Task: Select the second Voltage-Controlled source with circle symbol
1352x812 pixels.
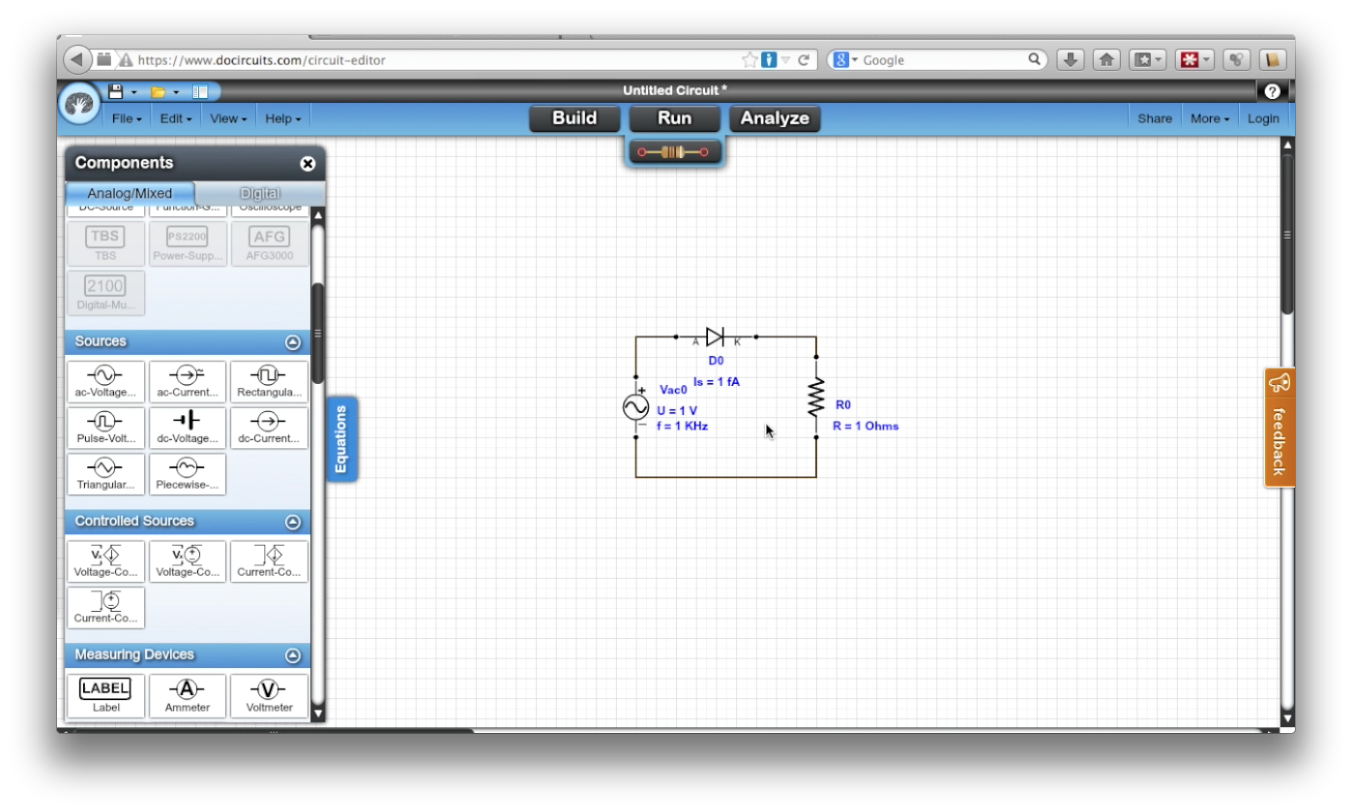Action: [x=188, y=561]
